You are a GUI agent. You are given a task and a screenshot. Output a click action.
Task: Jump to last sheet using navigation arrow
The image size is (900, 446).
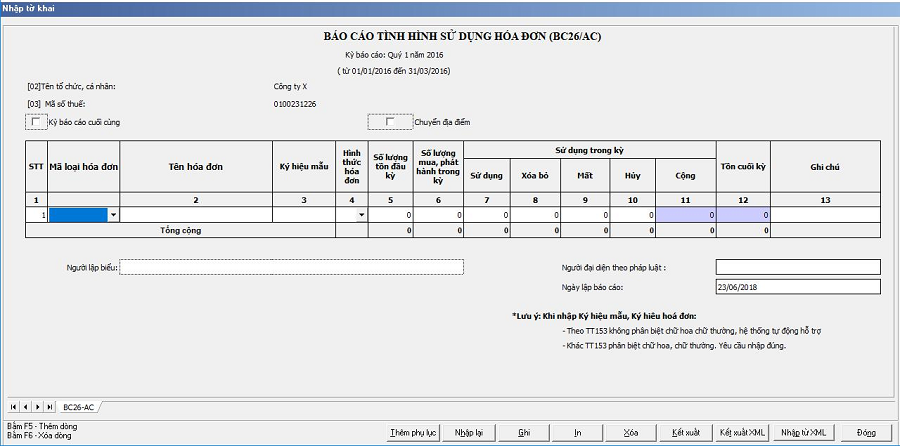pos(49,407)
